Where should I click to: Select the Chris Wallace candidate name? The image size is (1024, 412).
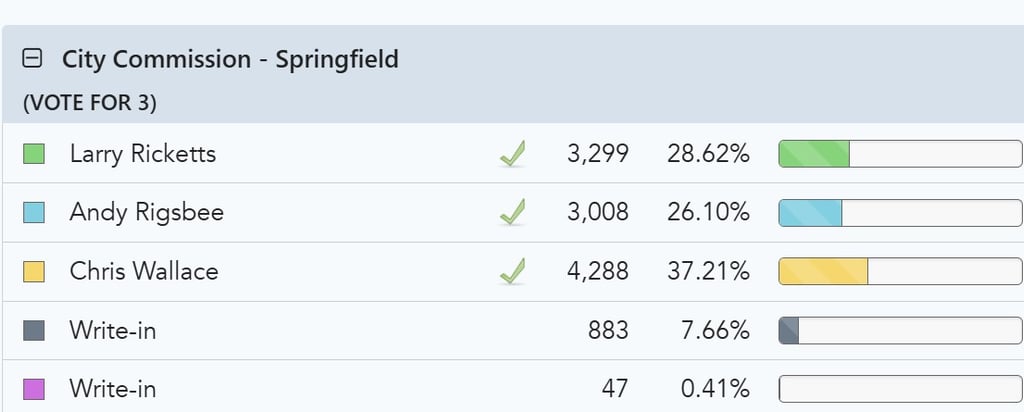coord(144,271)
